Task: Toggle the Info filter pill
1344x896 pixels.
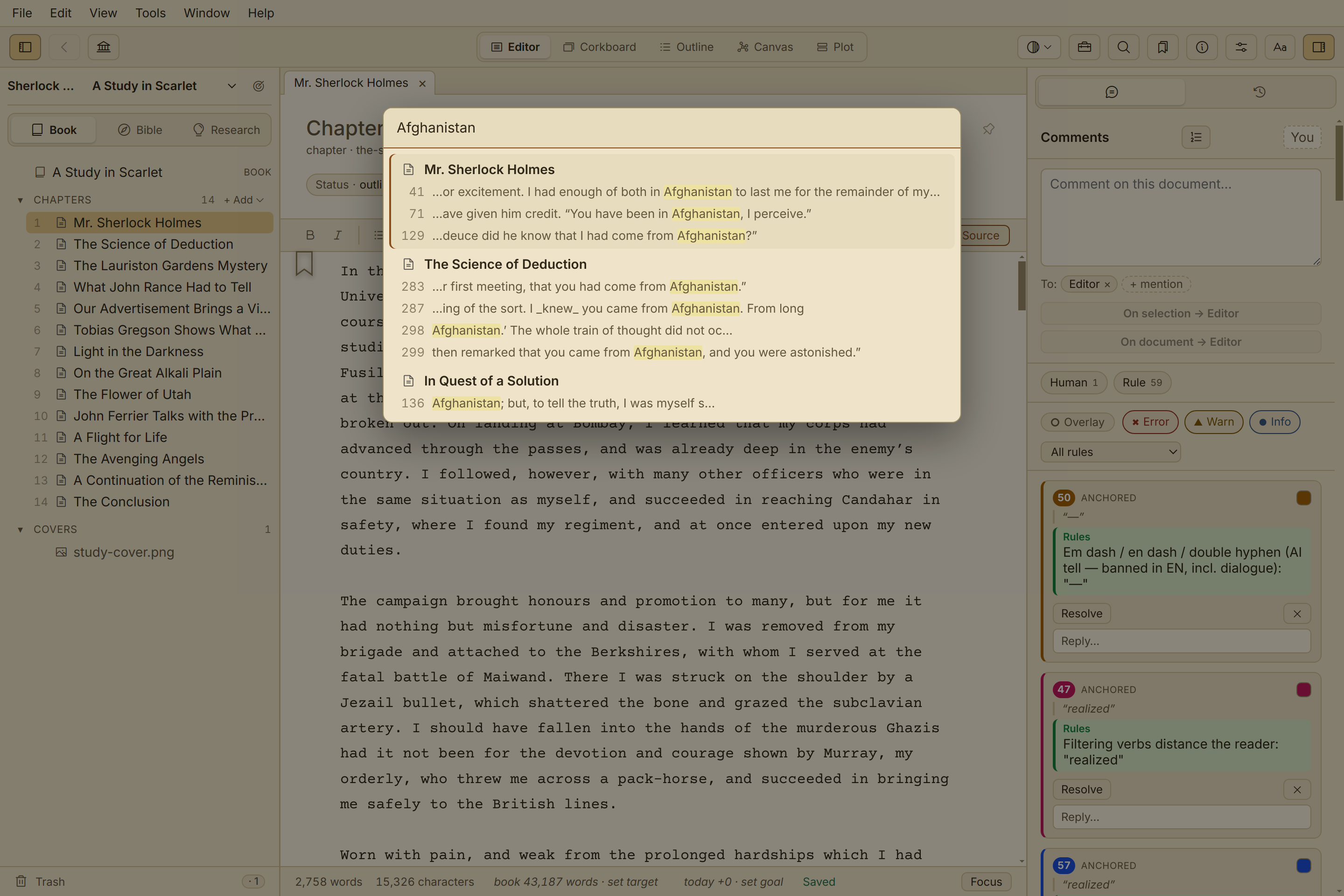Action: [x=1274, y=422]
